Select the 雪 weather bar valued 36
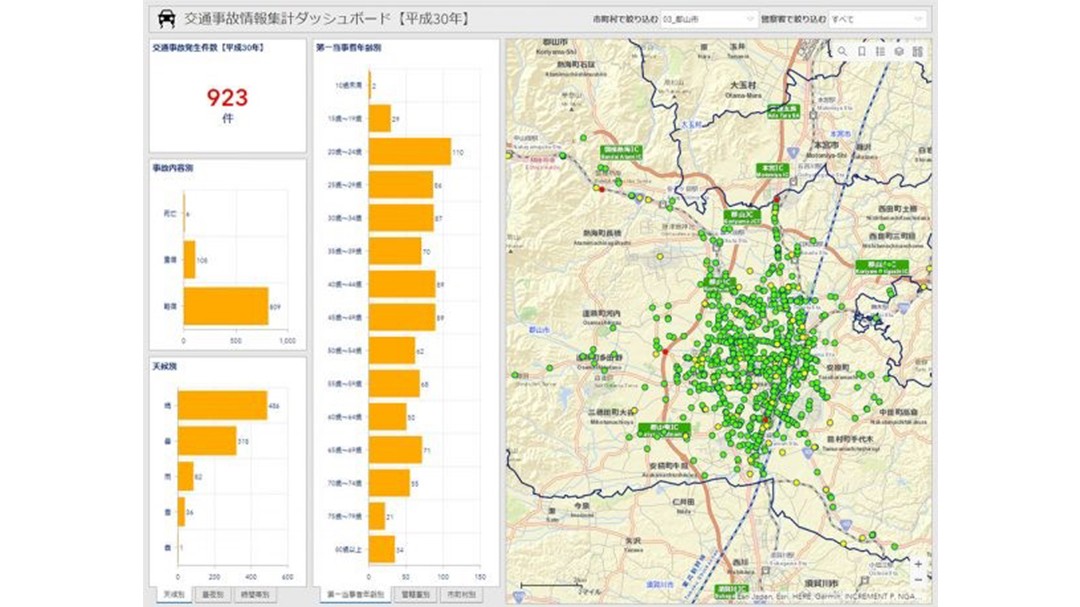1080x607 pixels. pyautogui.click(x=181, y=512)
